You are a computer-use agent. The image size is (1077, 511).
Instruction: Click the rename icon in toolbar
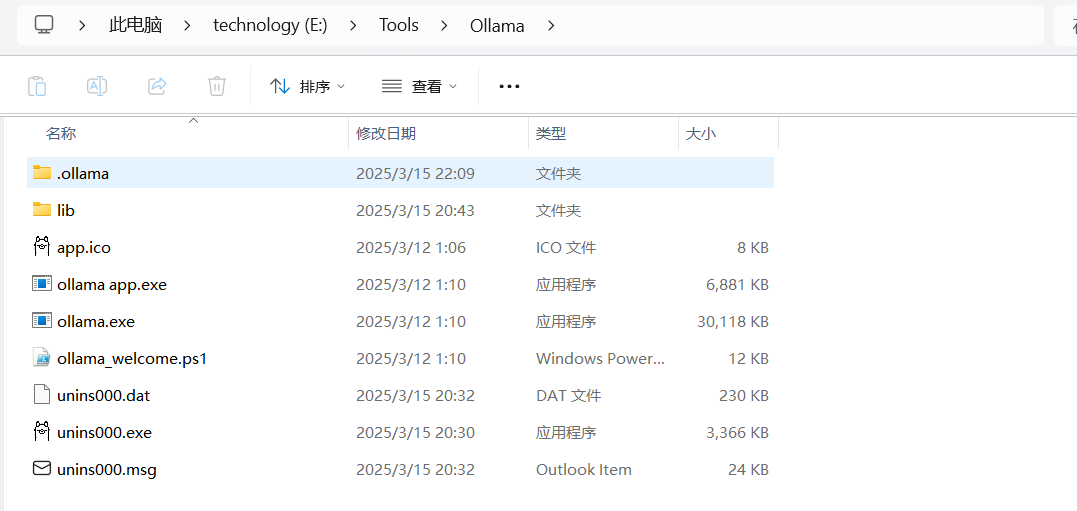(x=97, y=86)
